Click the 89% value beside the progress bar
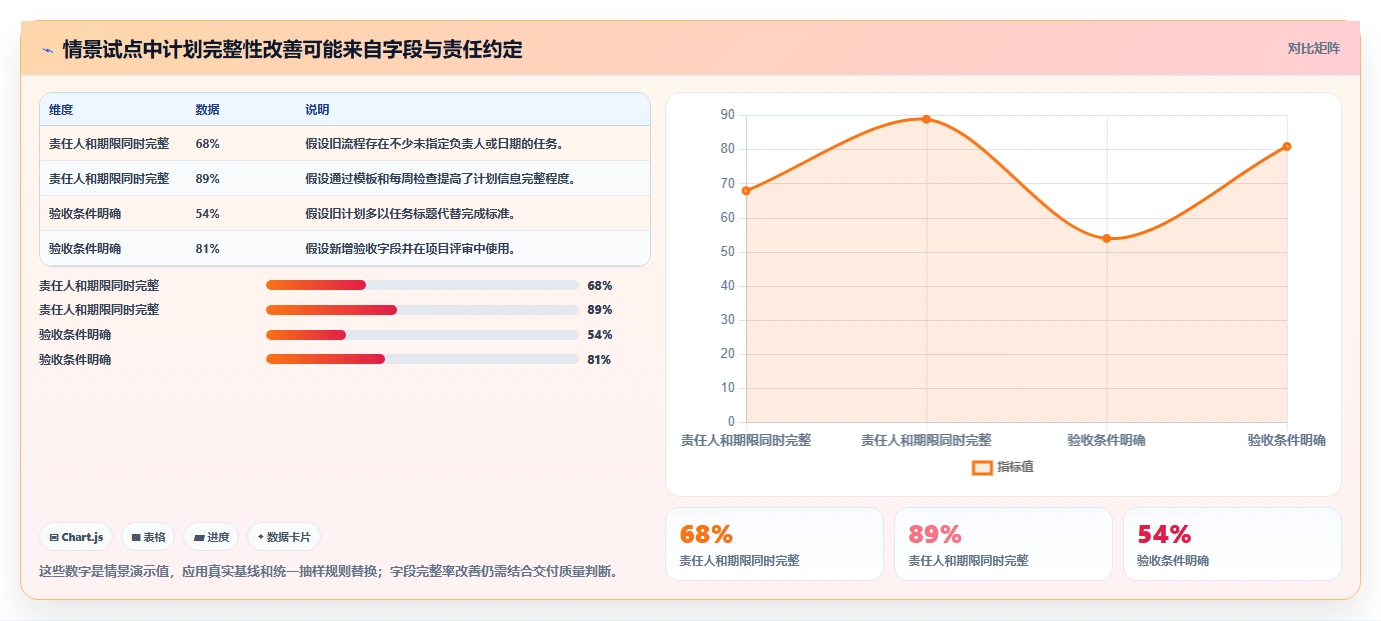Screen dimensions: 1381x621 tap(600, 310)
